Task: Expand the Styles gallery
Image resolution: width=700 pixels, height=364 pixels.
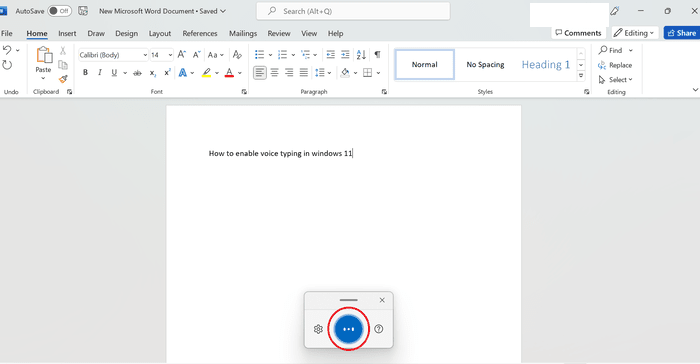Action: (x=581, y=76)
